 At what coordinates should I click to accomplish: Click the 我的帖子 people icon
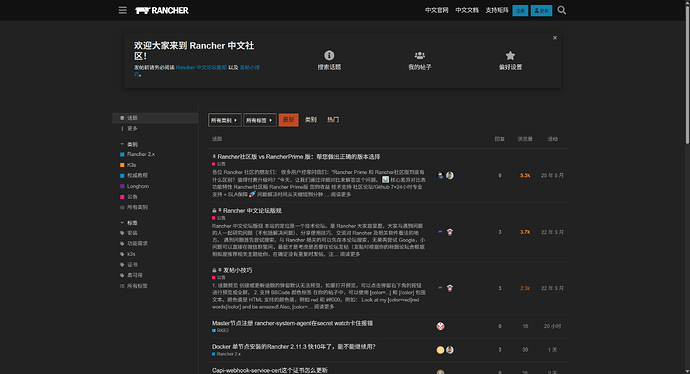click(x=420, y=55)
